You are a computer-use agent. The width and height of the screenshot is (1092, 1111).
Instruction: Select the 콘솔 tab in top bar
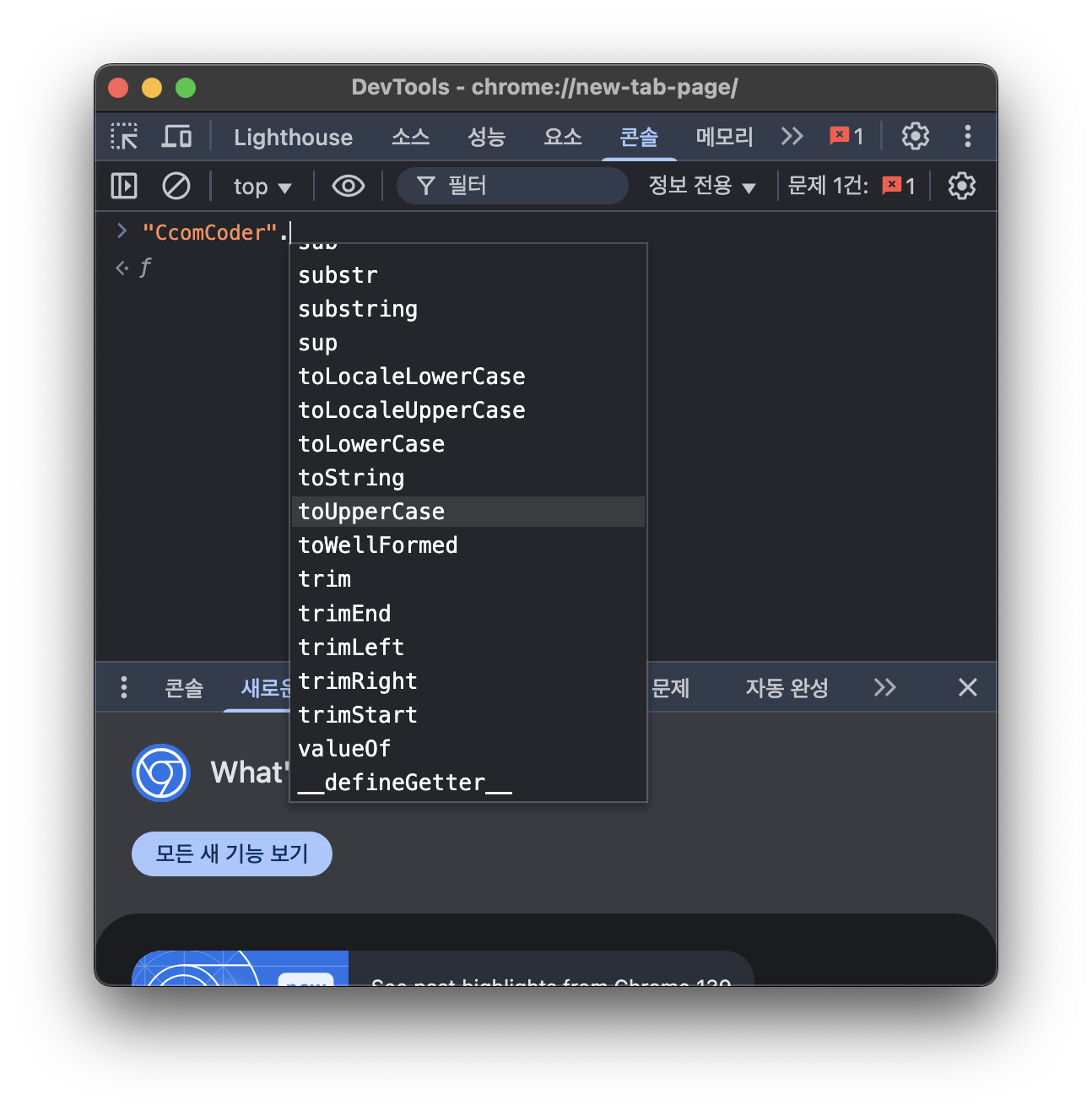pyautogui.click(x=639, y=137)
